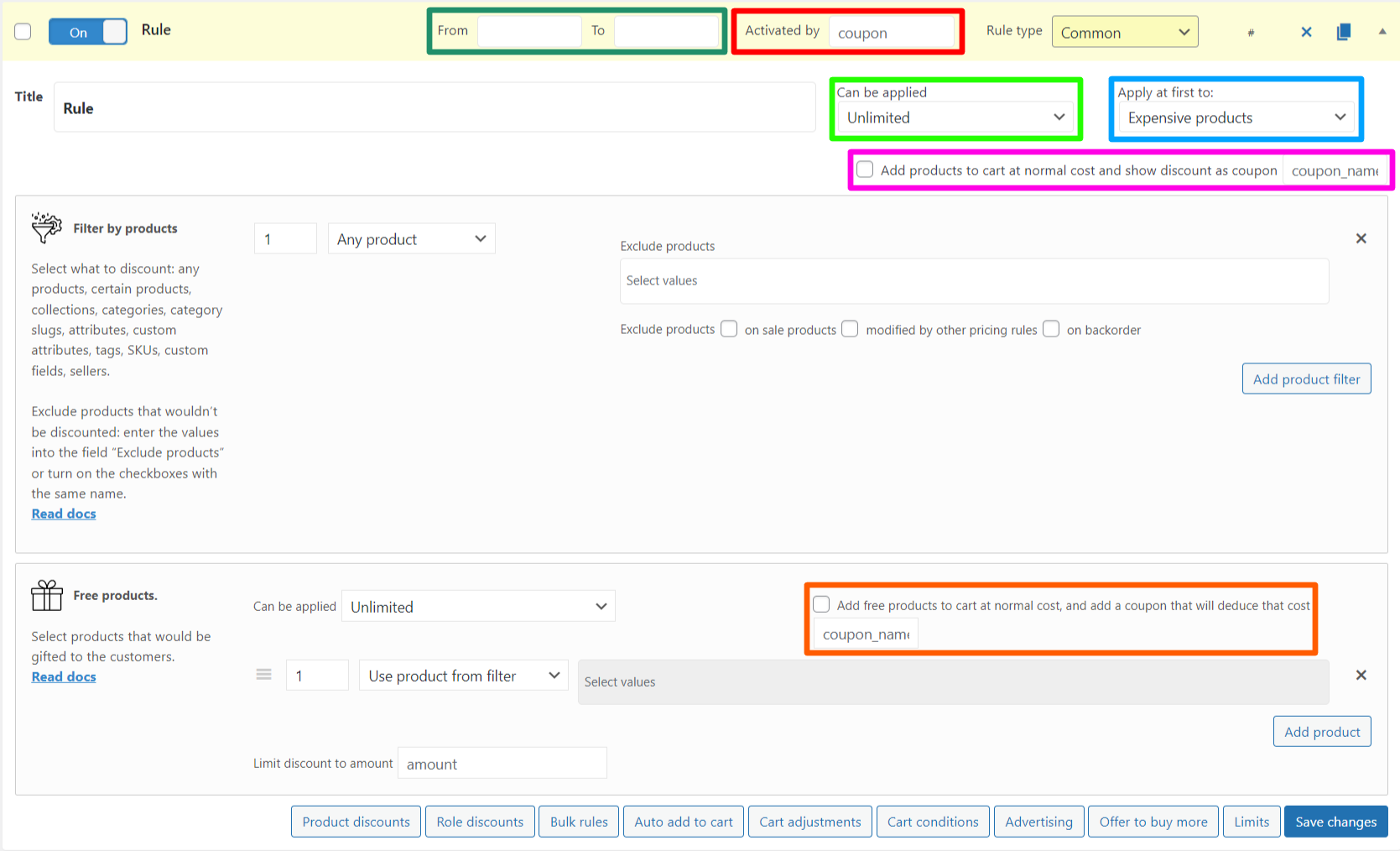
Task: Focus the top coupon_name field
Action: coord(1335,170)
